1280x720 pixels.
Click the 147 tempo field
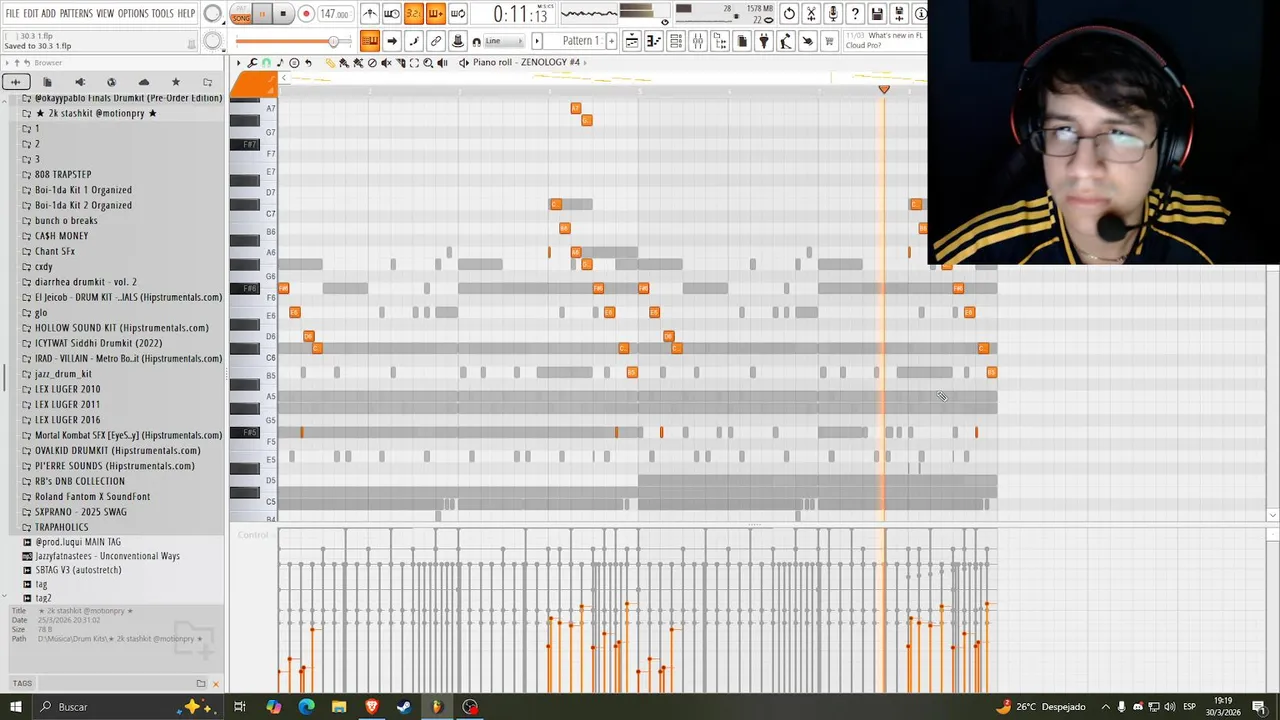point(334,14)
